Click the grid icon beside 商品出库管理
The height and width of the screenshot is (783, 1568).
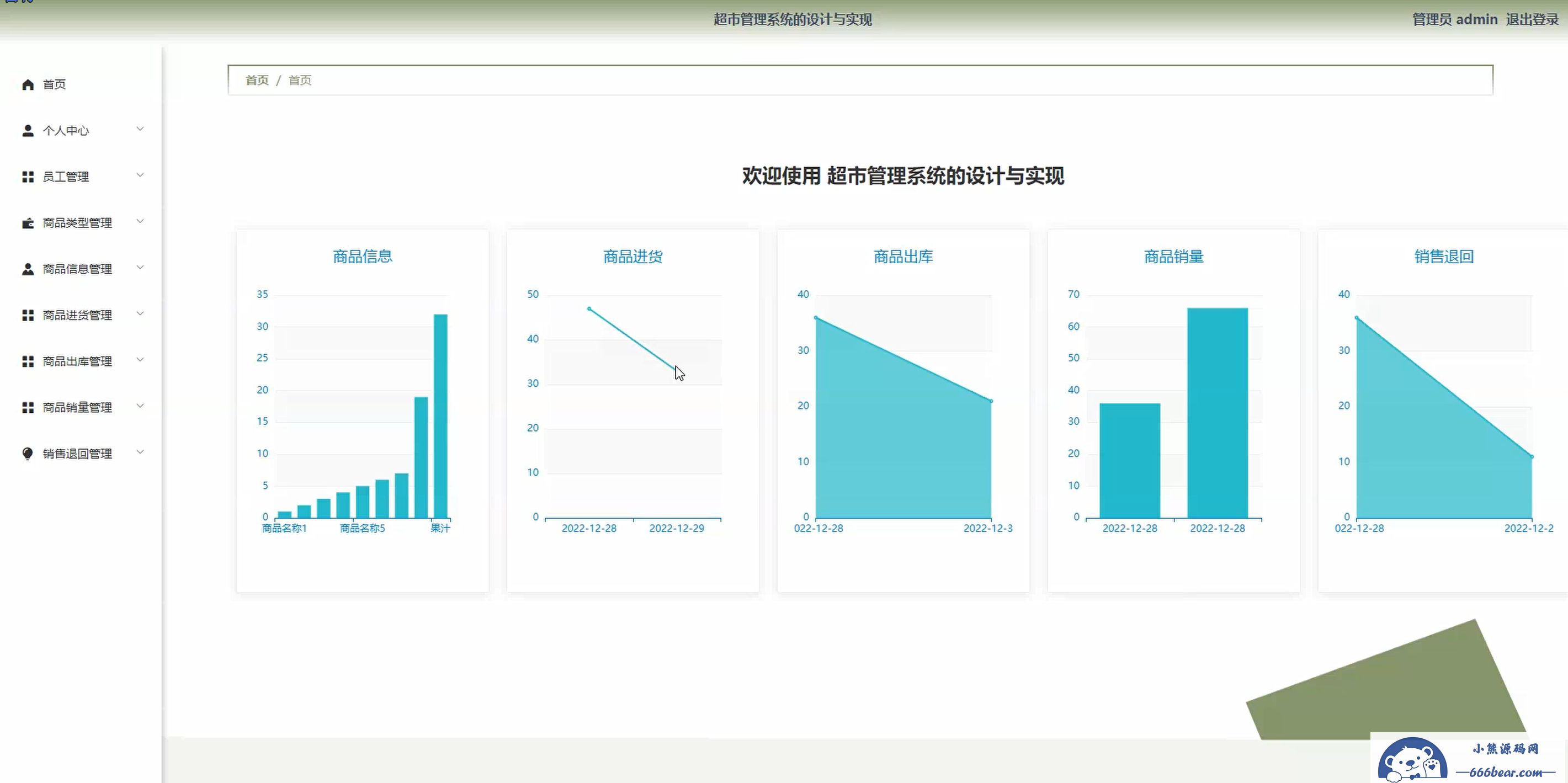tap(28, 361)
